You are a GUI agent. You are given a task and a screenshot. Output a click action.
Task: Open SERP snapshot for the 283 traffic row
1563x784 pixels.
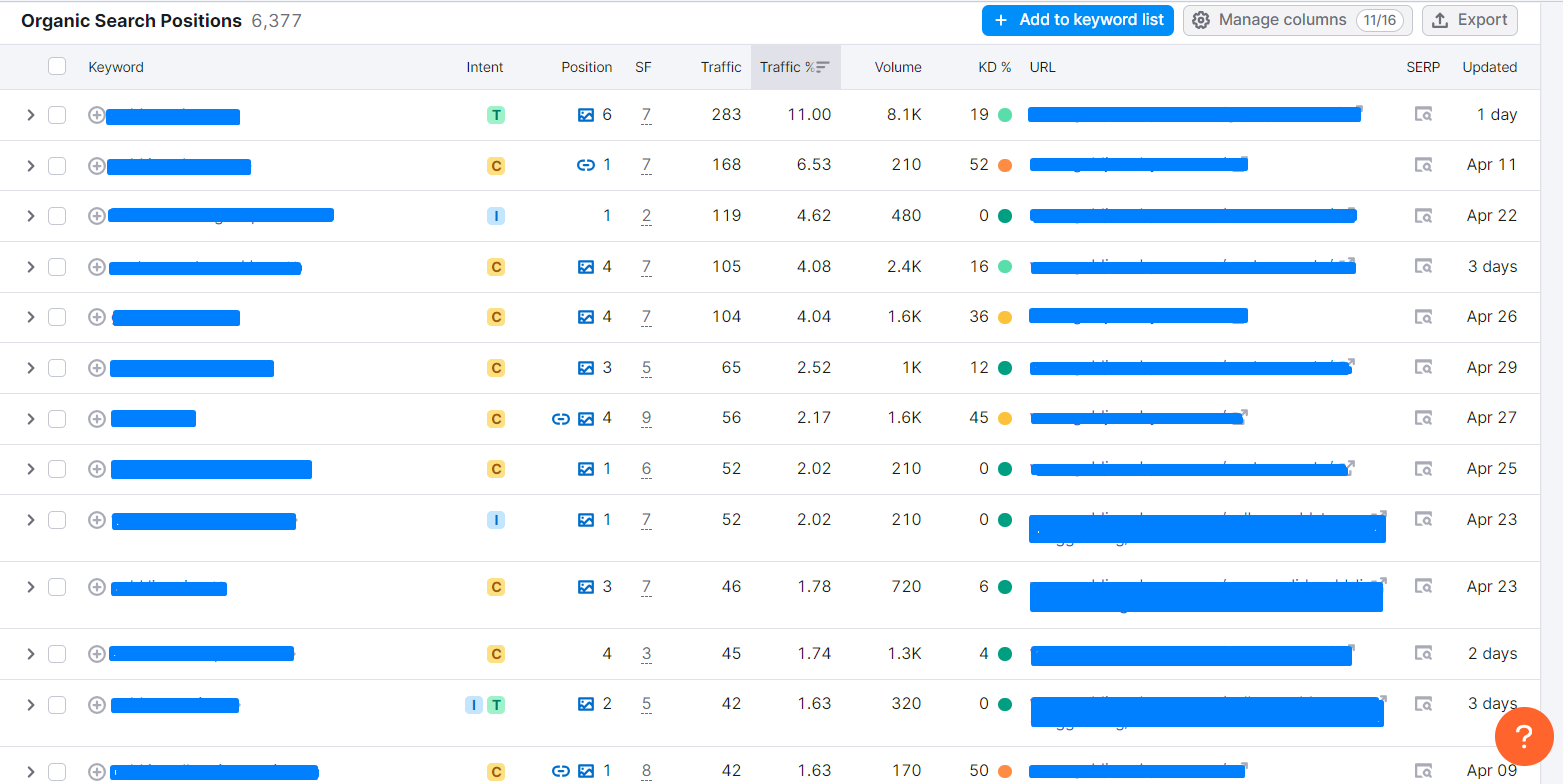pyautogui.click(x=1423, y=115)
